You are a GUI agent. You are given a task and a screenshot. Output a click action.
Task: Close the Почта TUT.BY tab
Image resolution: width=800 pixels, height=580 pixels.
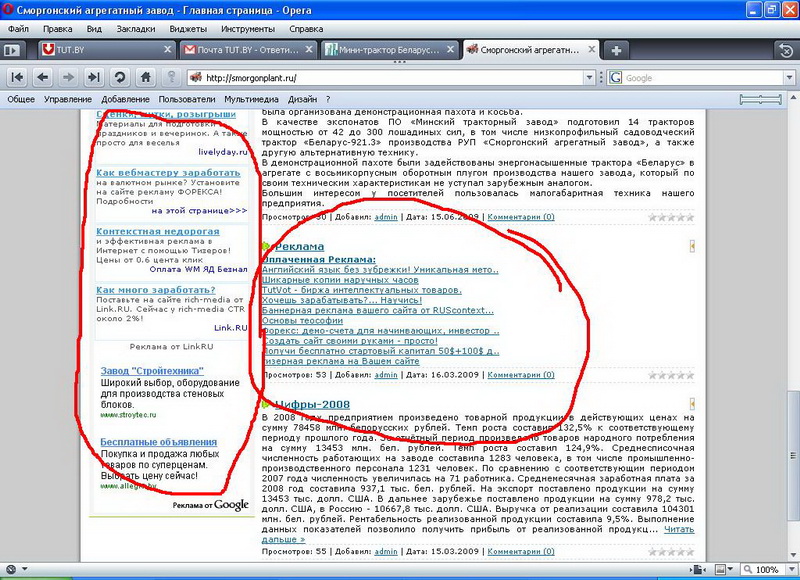[x=309, y=49]
